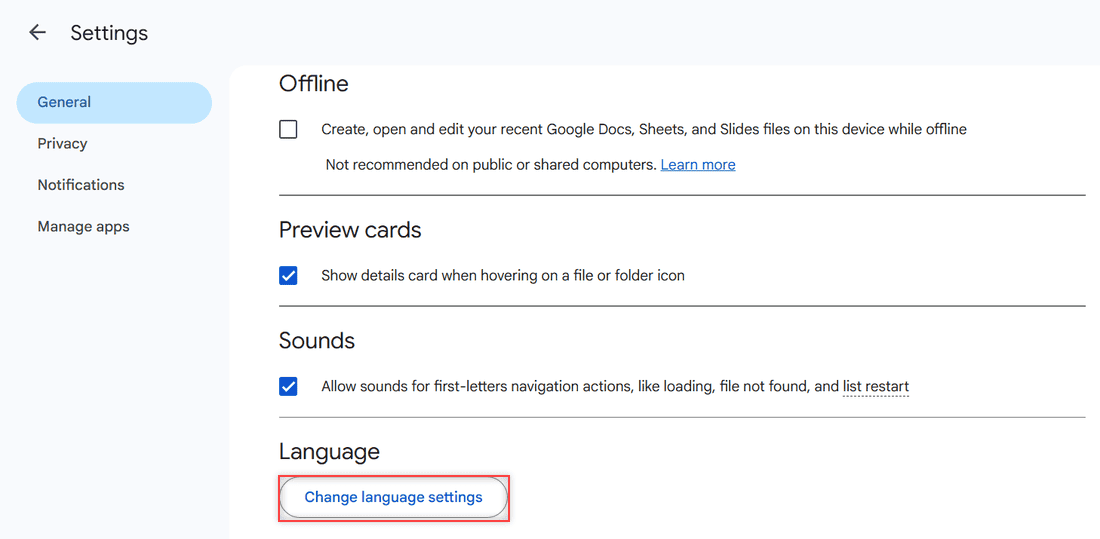Click Change language settings button

[394, 498]
